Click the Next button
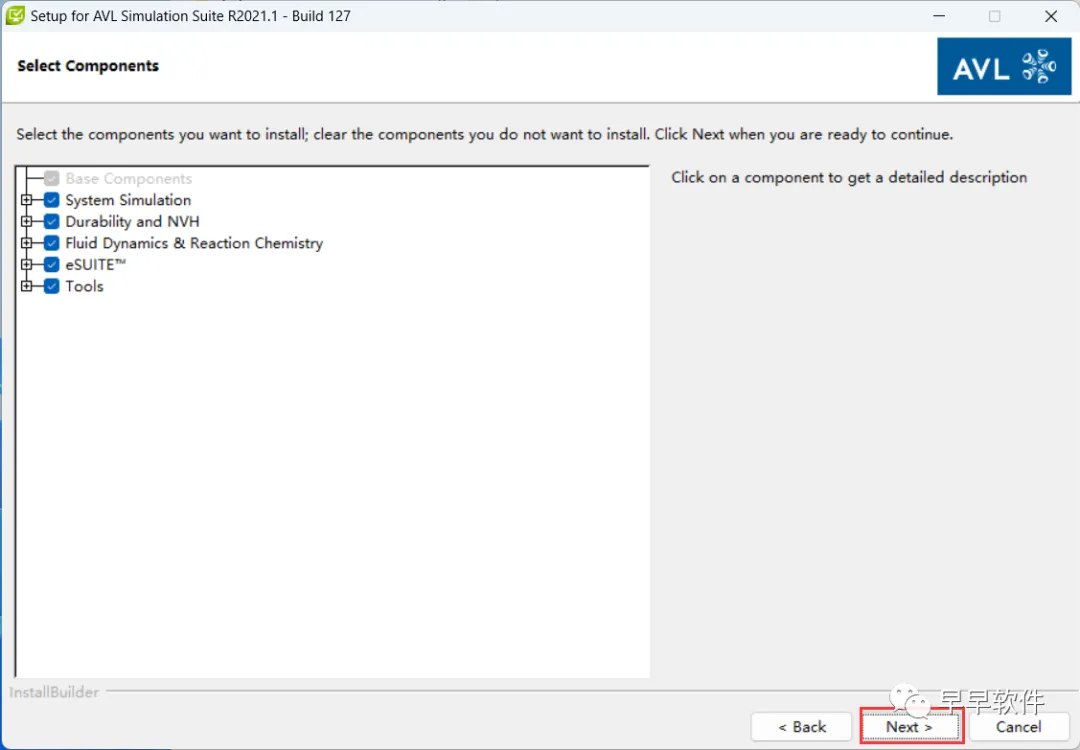Screen dimensions: 1080x750 click(x=911, y=727)
